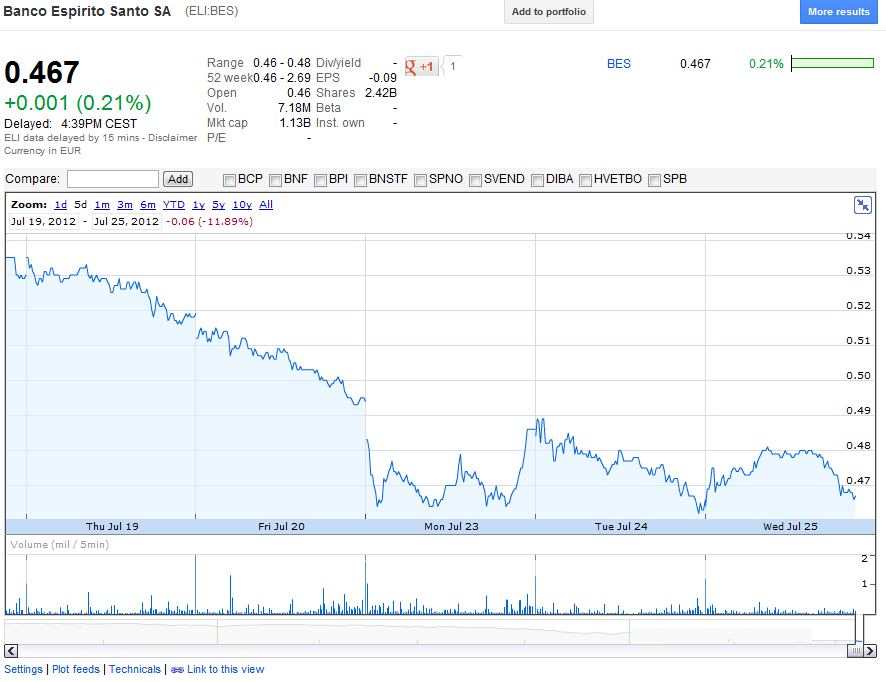Image resolution: width=886 pixels, height=682 pixels.
Task: Open the Settings link
Action: tap(23, 670)
